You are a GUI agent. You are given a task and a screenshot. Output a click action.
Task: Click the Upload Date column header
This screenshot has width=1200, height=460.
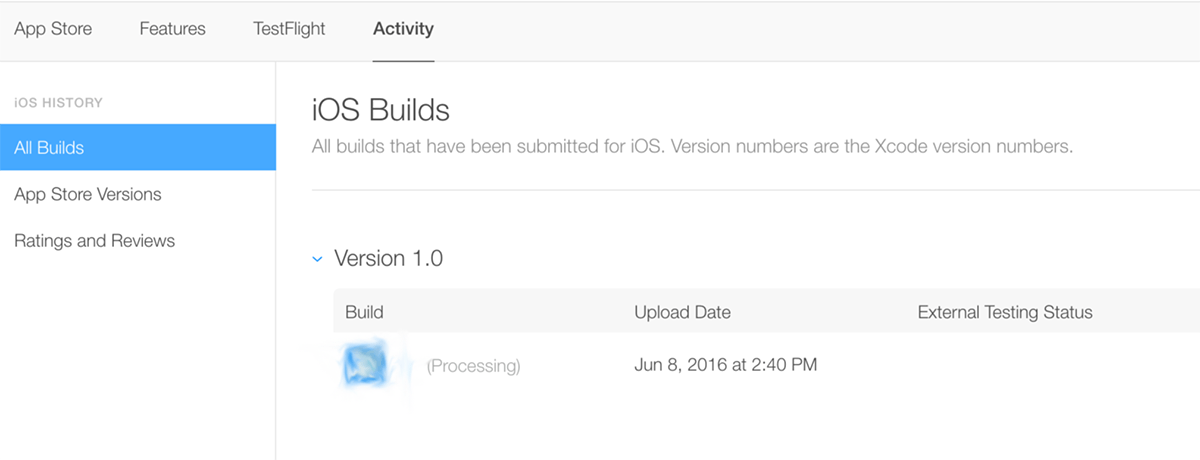682,312
